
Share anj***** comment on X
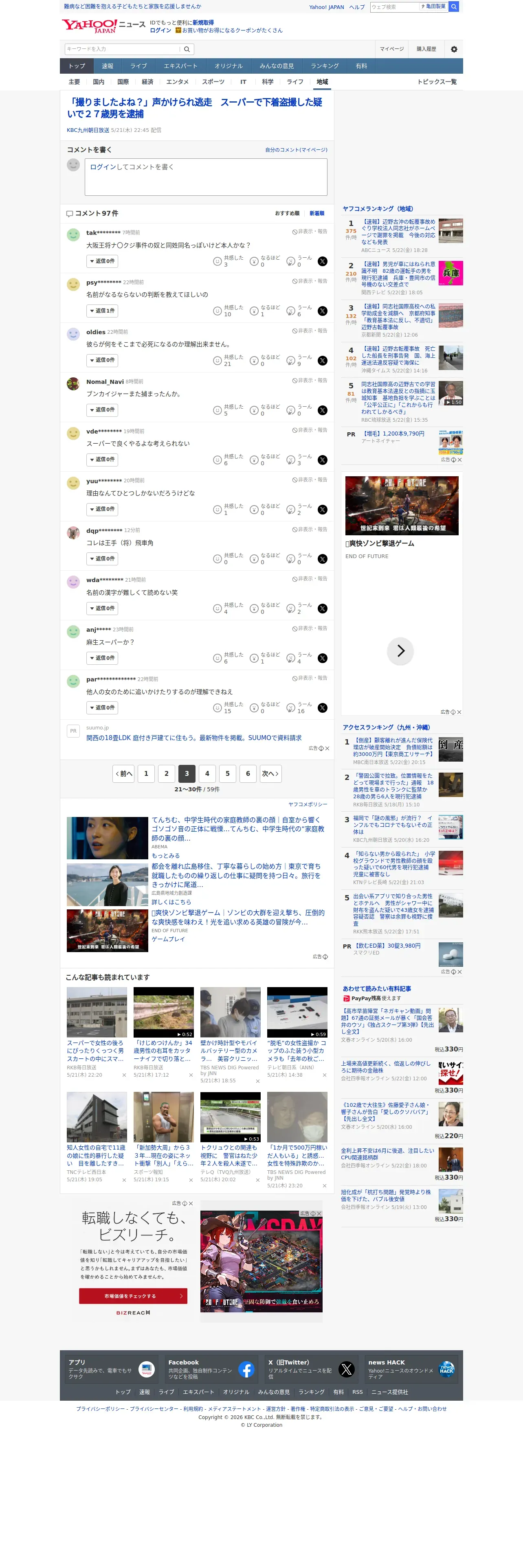[323, 658]
